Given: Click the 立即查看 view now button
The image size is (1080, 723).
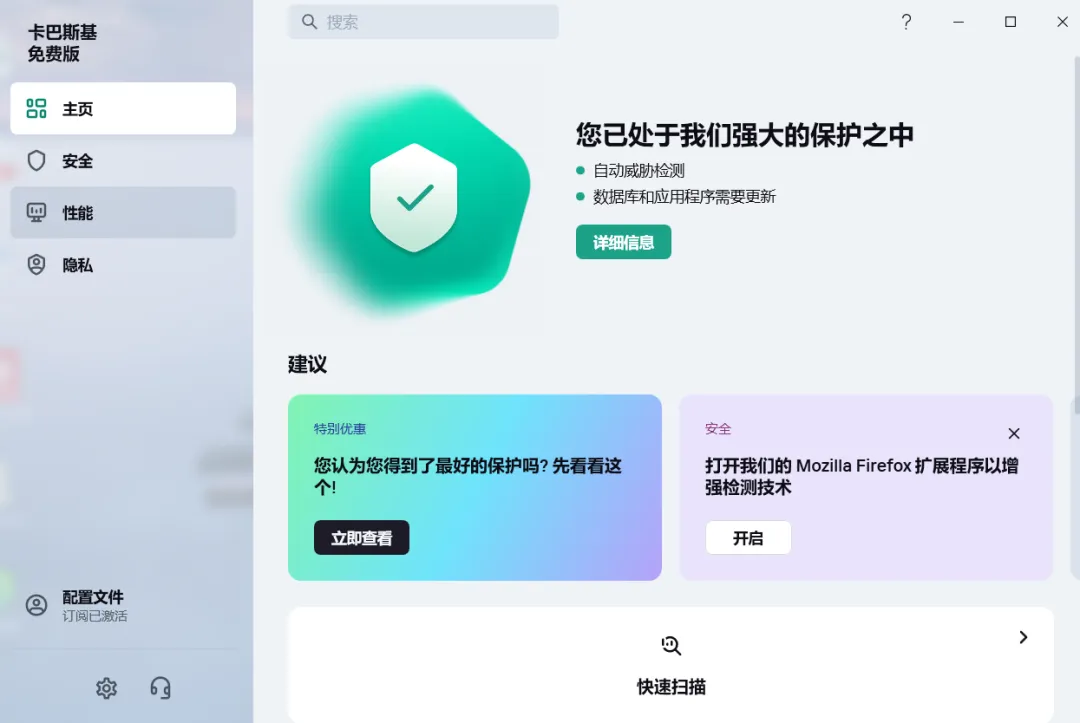Looking at the screenshot, I should click(x=362, y=538).
